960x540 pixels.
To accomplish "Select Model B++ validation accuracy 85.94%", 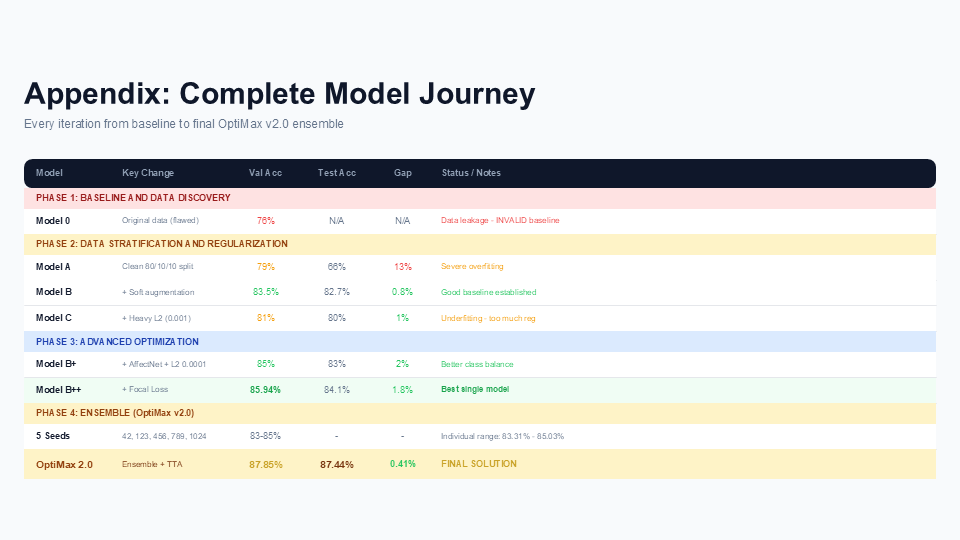I will pos(265,390).
